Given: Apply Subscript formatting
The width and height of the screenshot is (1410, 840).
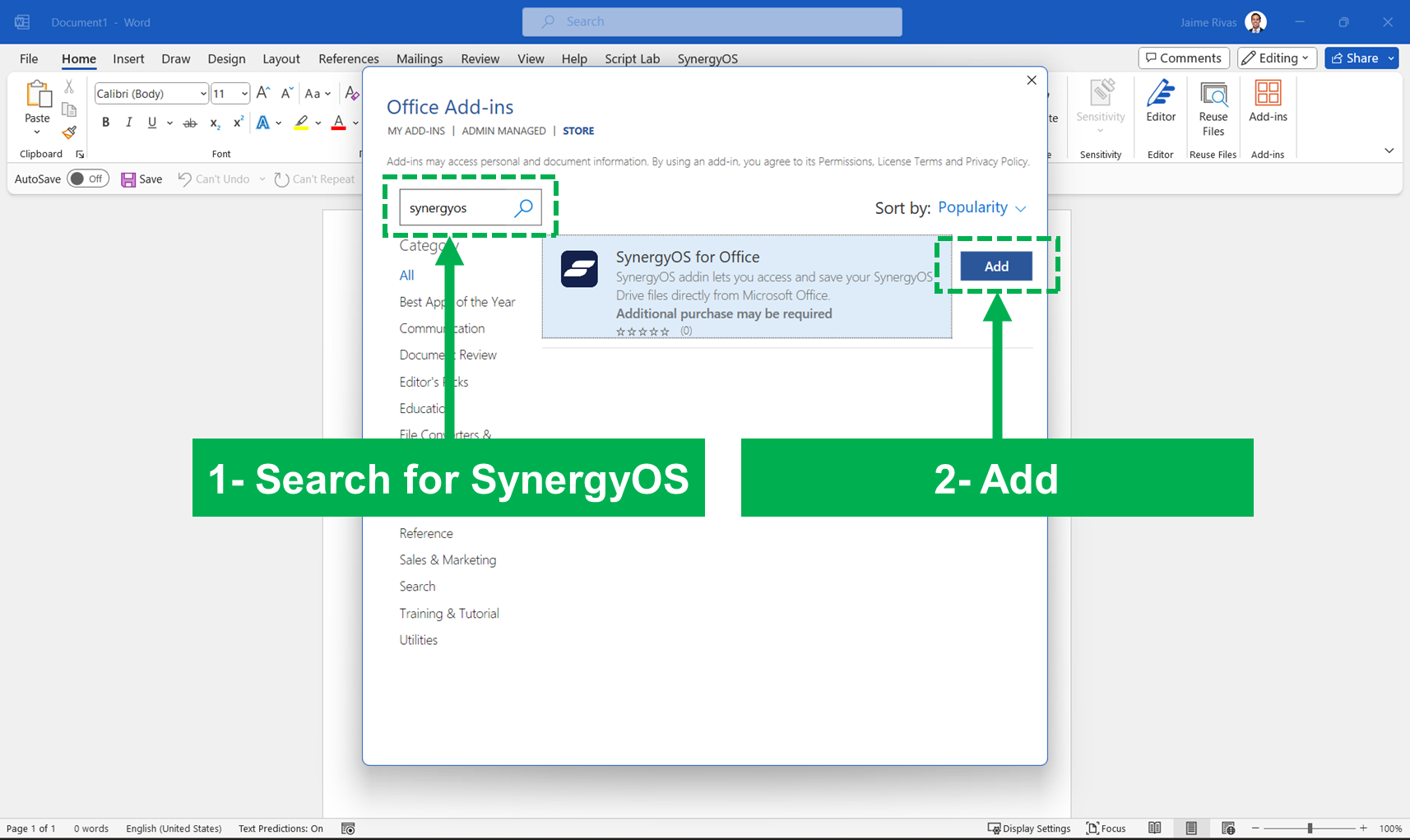Looking at the screenshot, I should point(215,123).
